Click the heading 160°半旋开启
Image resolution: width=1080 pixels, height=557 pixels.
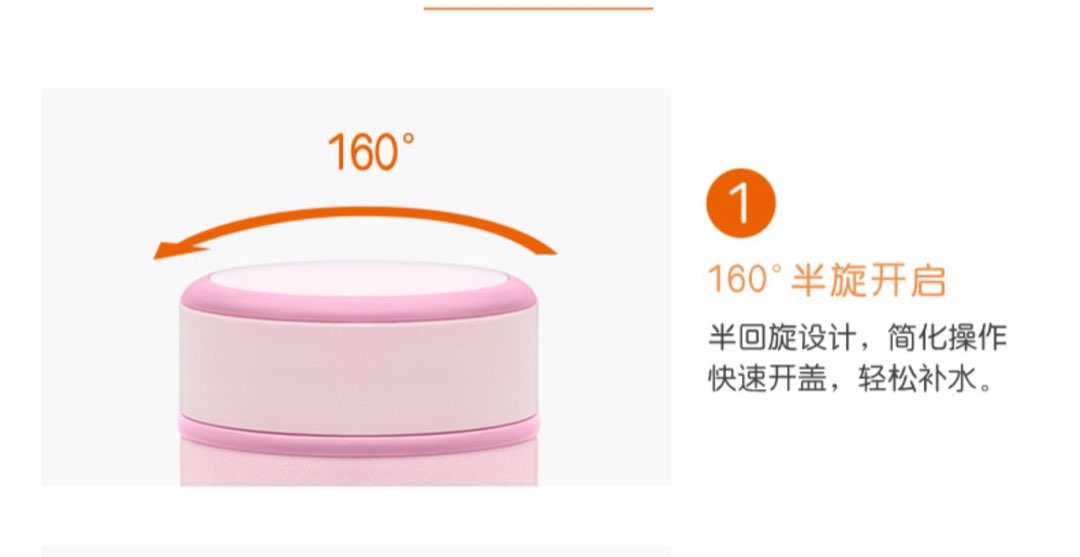pos(827,280)
